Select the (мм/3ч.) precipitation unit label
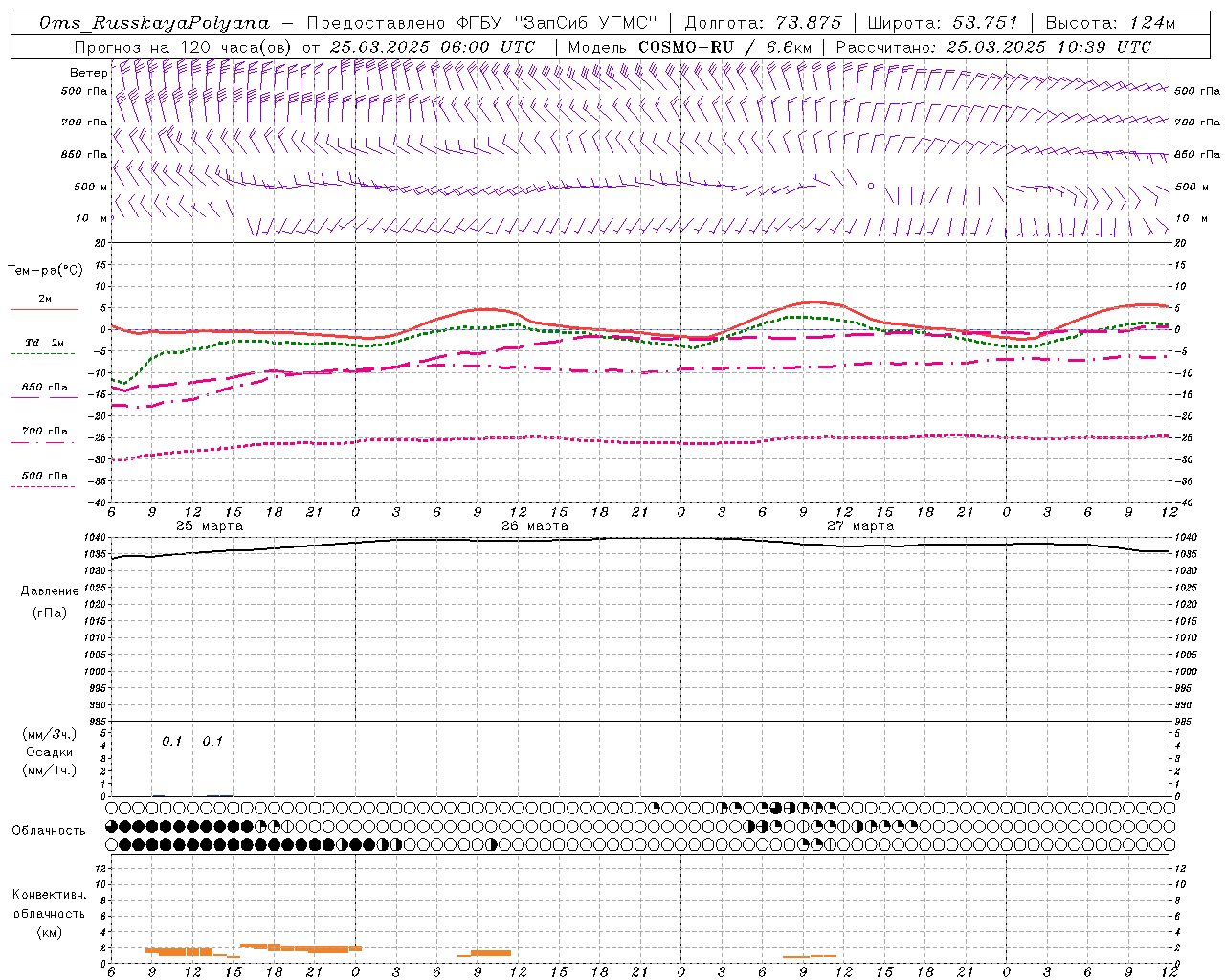Screen dimensions: 1225x980 pyautogui.click(x=50, y=734)
